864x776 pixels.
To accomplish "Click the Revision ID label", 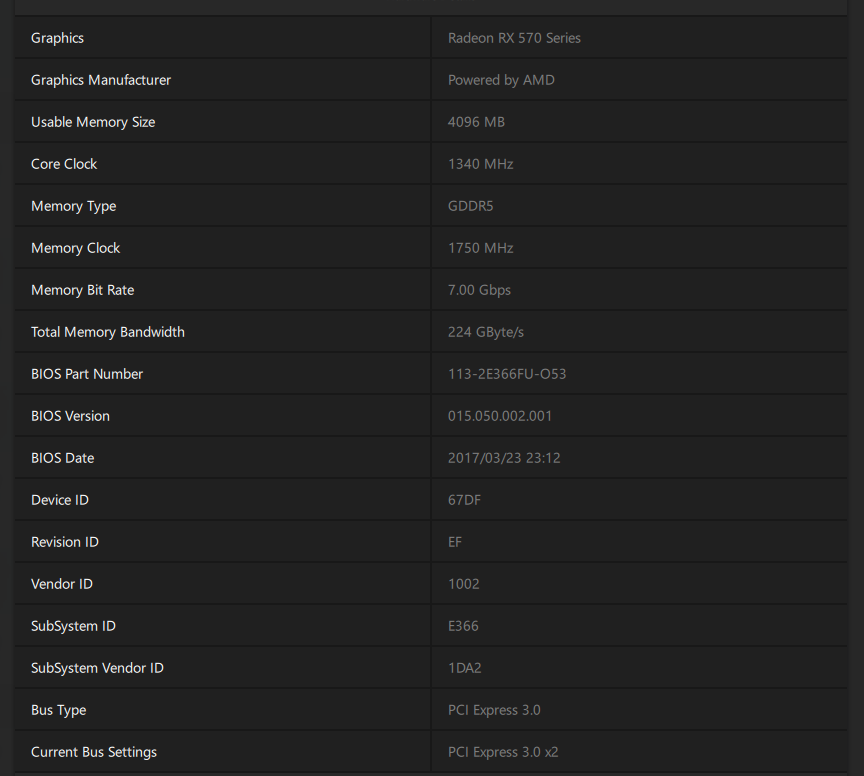I will coord(65,542).
